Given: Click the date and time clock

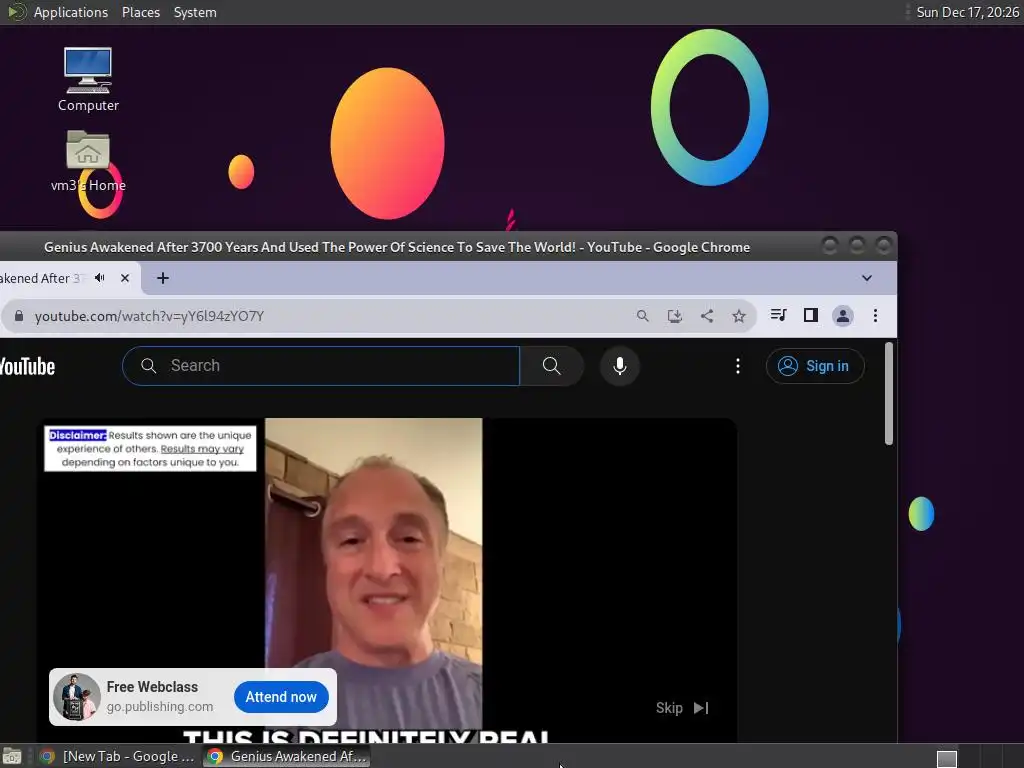Looking at the screenshot, I should (967, 12).
